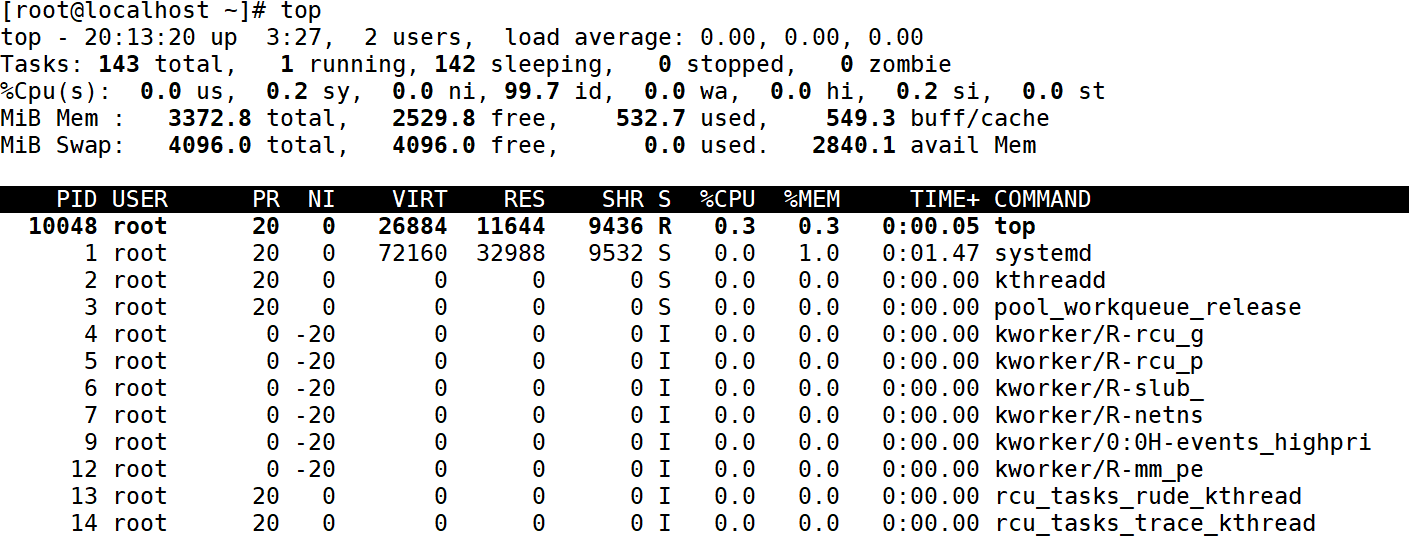
Task: Click the TIME+ column header
Action: pos(945,199)
